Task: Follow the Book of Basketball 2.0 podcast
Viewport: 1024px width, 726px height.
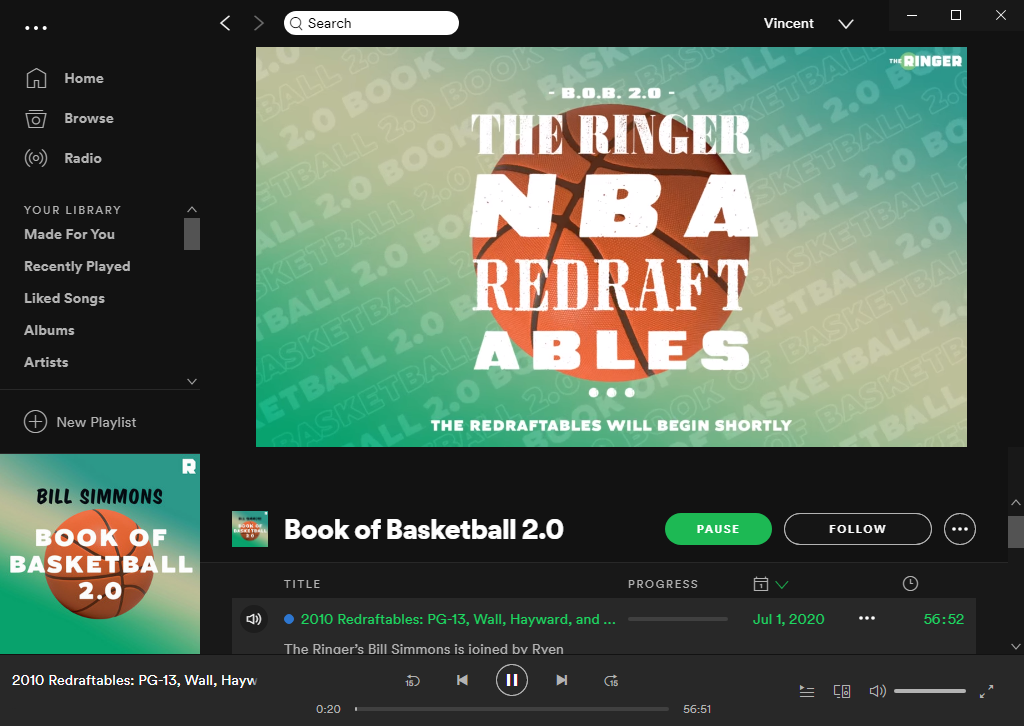Action: (857, 529)
